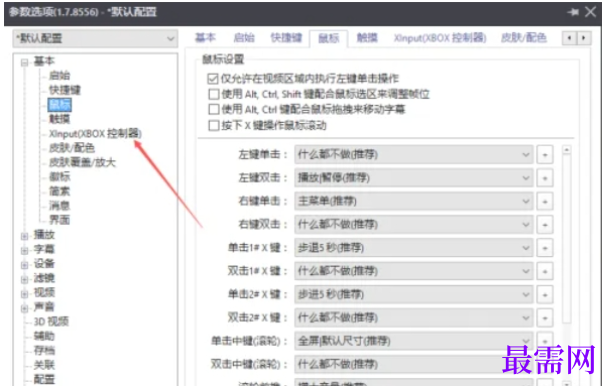Select 关联 in the settings tree
Viewport: 614px width, 391px height.
(x=44, y=365)
